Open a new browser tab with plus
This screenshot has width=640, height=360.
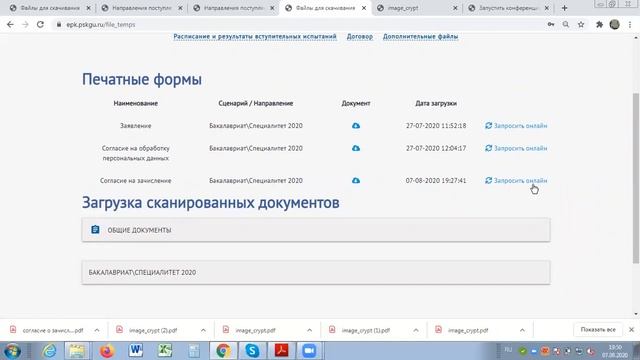click(564, 8)
